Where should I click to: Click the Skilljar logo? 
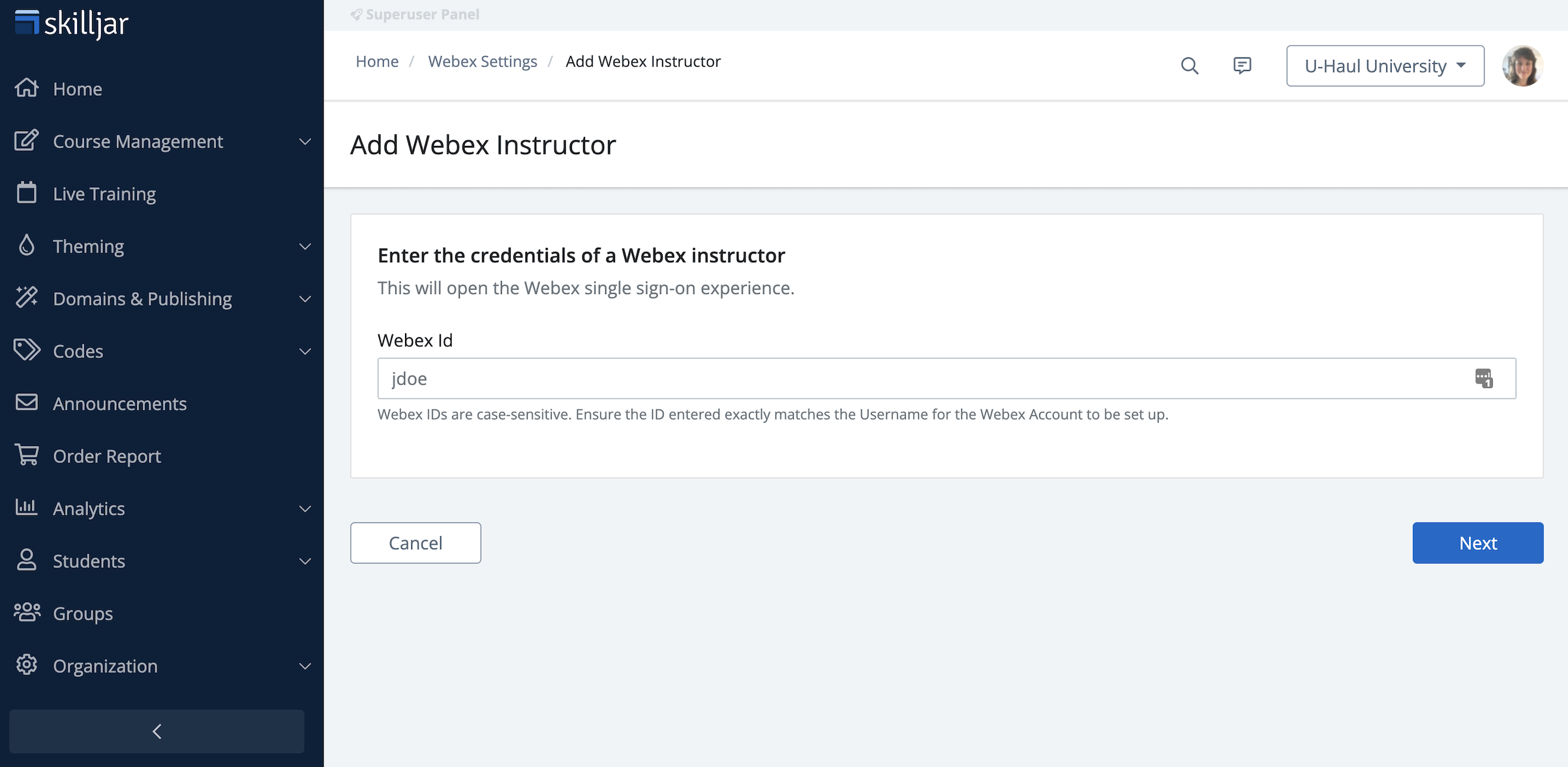click(72, 23)
